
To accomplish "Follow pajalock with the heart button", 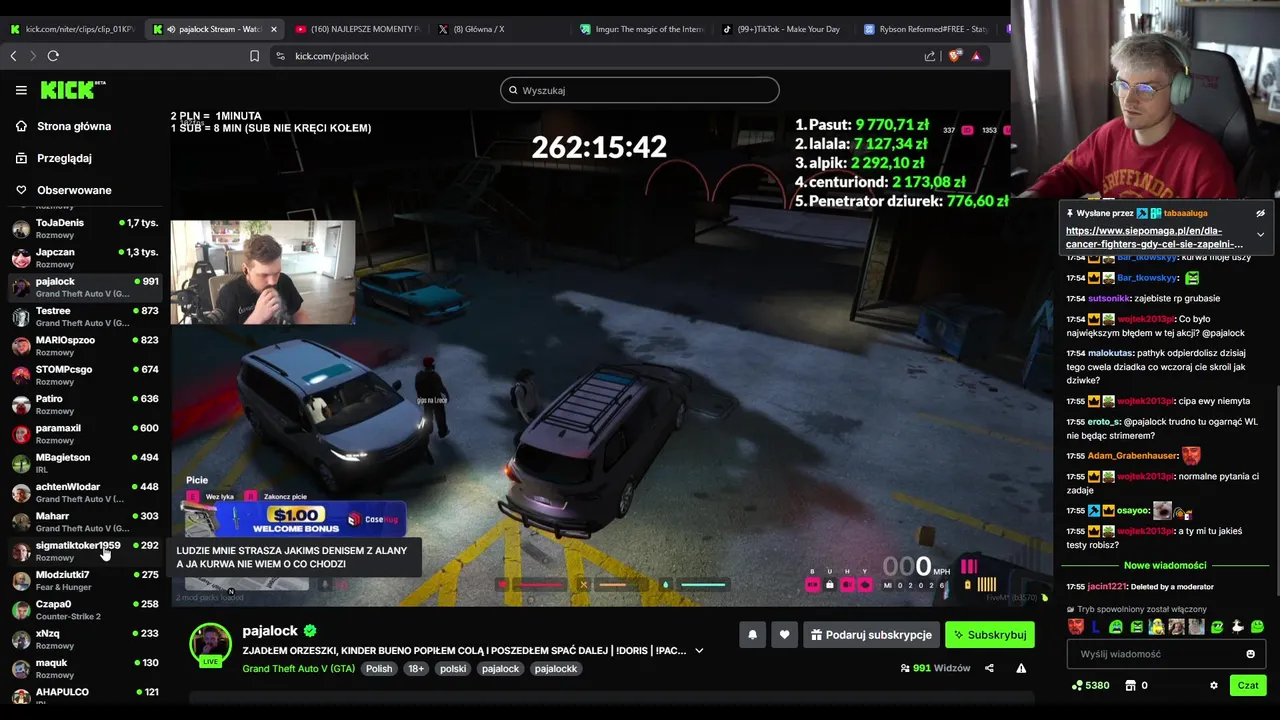I will (784, 635).
